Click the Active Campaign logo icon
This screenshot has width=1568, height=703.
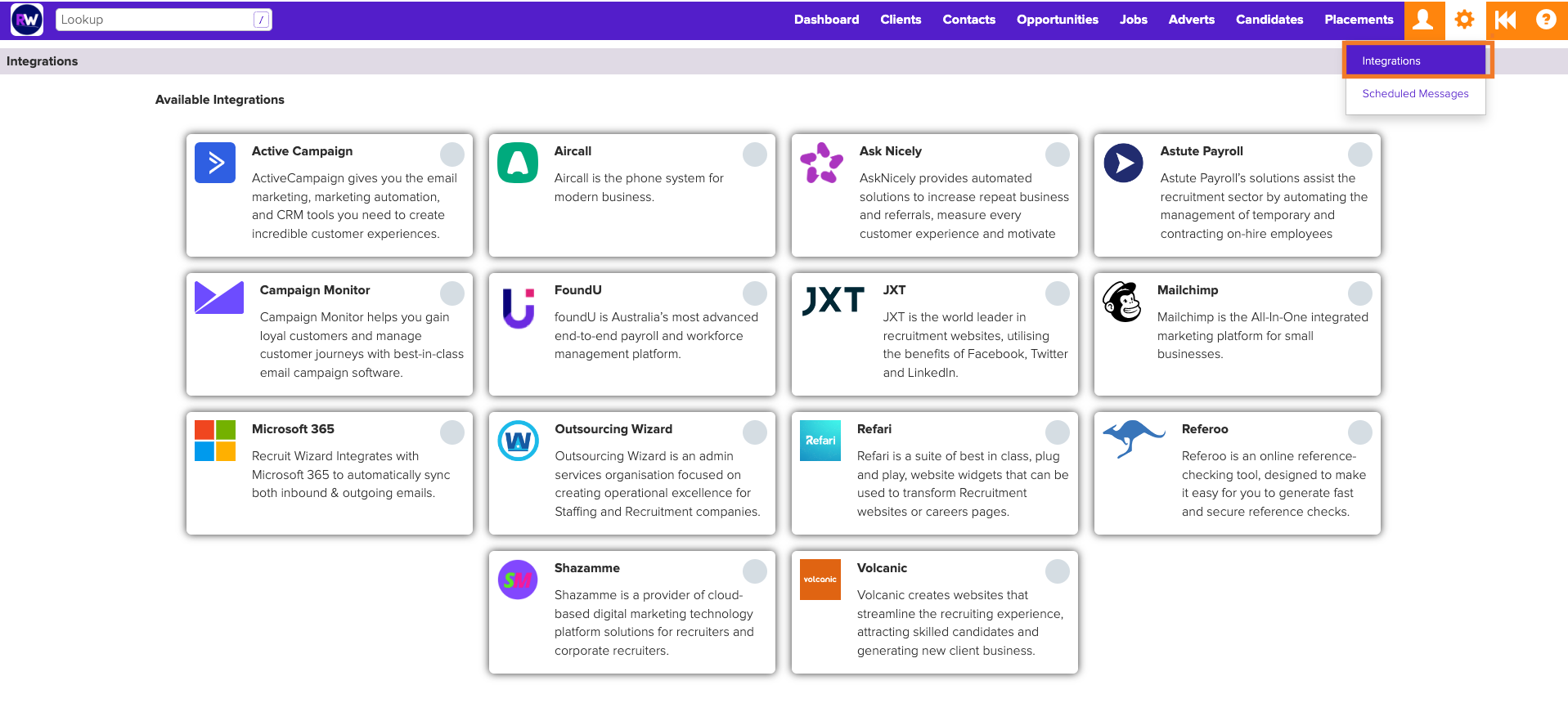(215, 163)
